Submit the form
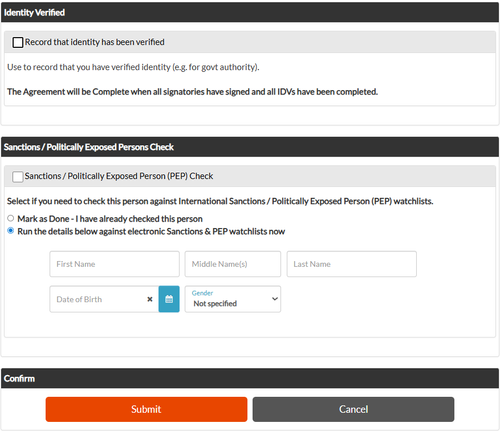This screenshot has width=500, height=431. (146, 409)
